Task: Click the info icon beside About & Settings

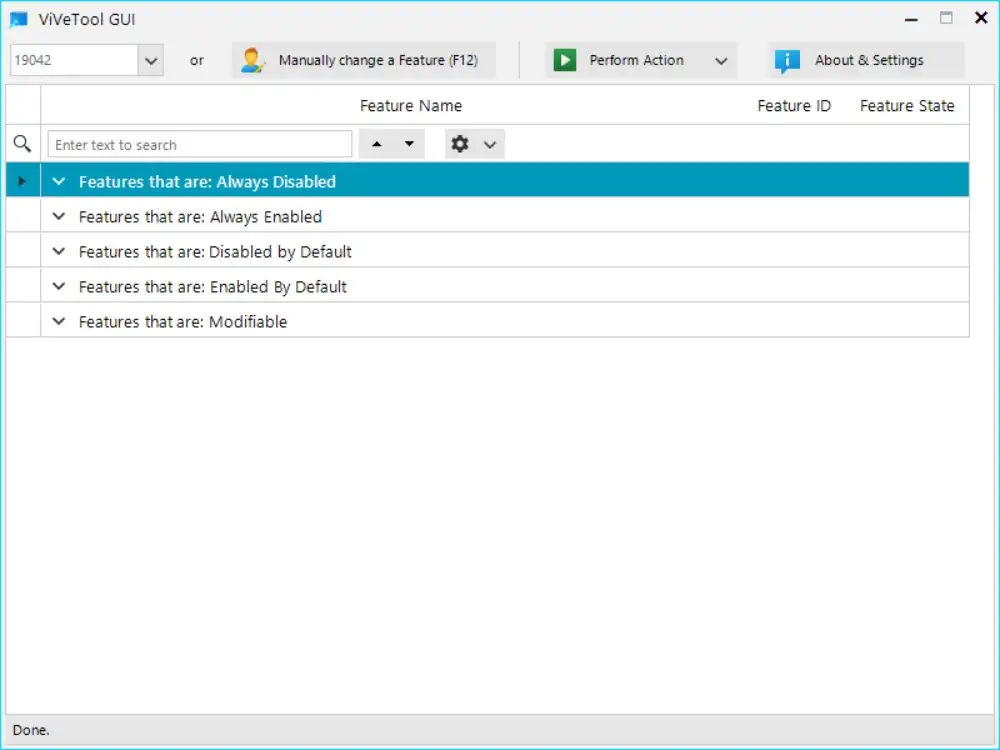Action: (x=787, y=60)
